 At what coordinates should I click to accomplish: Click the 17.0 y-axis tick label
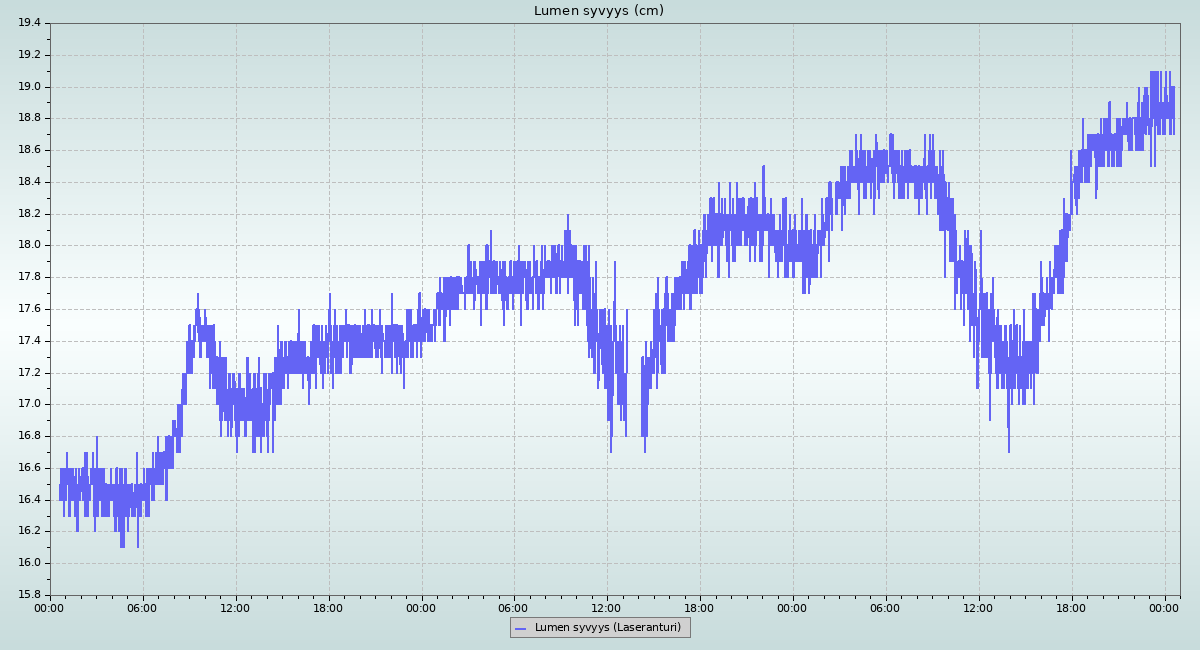coord(29,404)
